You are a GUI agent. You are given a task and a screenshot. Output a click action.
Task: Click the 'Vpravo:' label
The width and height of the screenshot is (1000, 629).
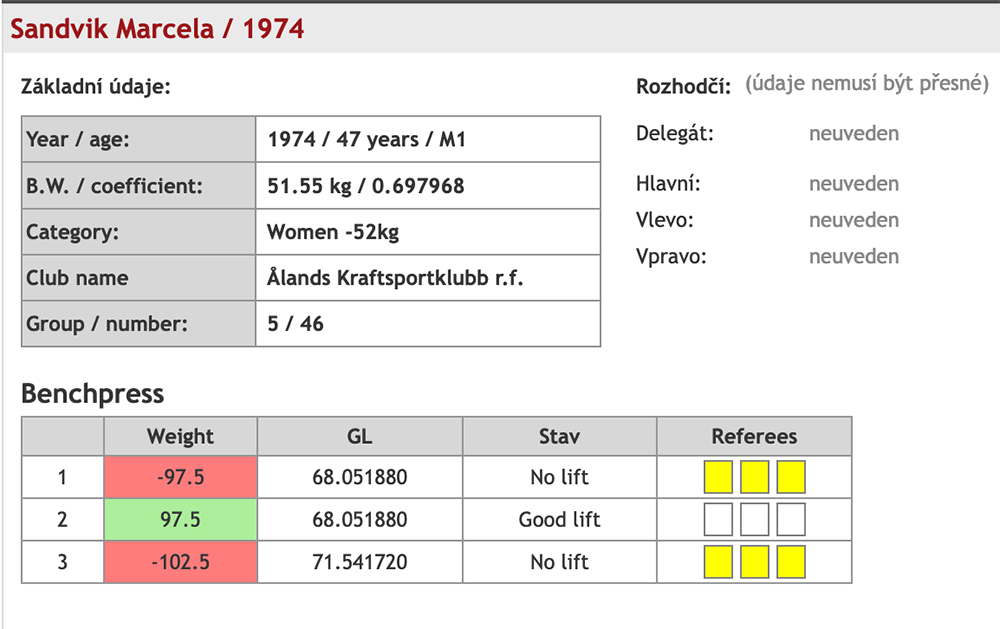(671, 256)
